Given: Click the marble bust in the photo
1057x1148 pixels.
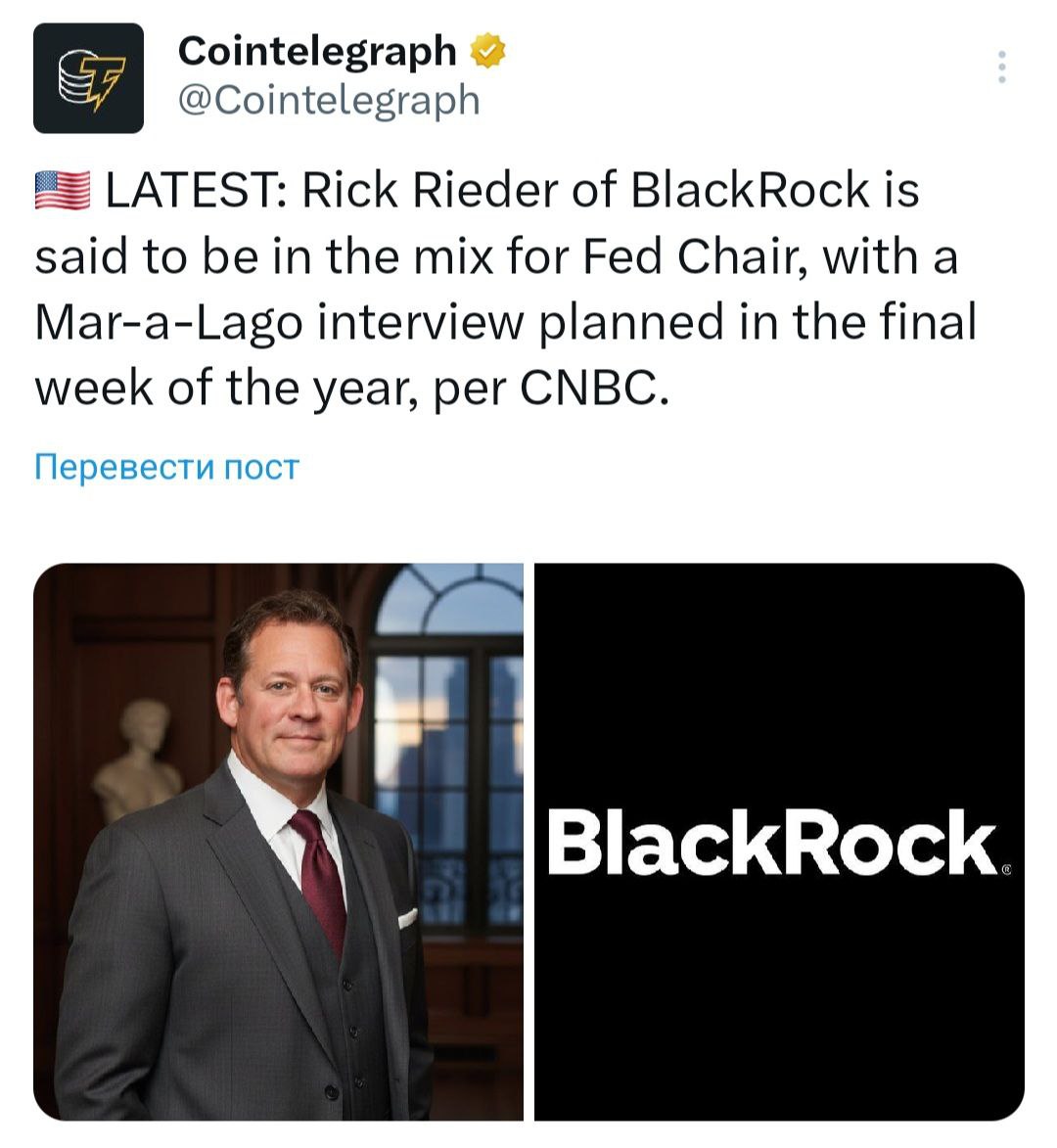Looking at the screenshot, I should coord(139,761).
